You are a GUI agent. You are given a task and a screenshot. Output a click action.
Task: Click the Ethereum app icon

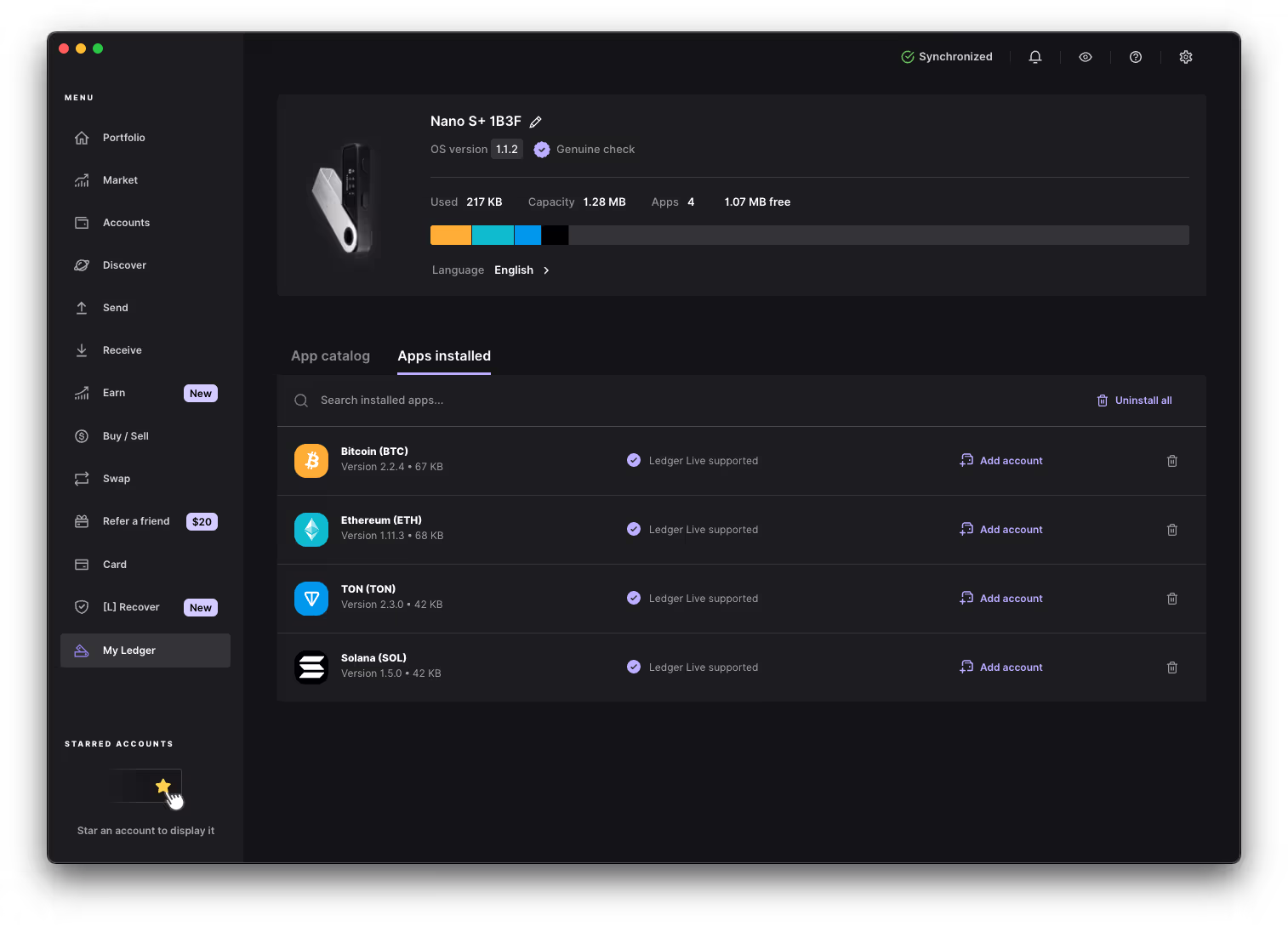click(x=311, y=530)
